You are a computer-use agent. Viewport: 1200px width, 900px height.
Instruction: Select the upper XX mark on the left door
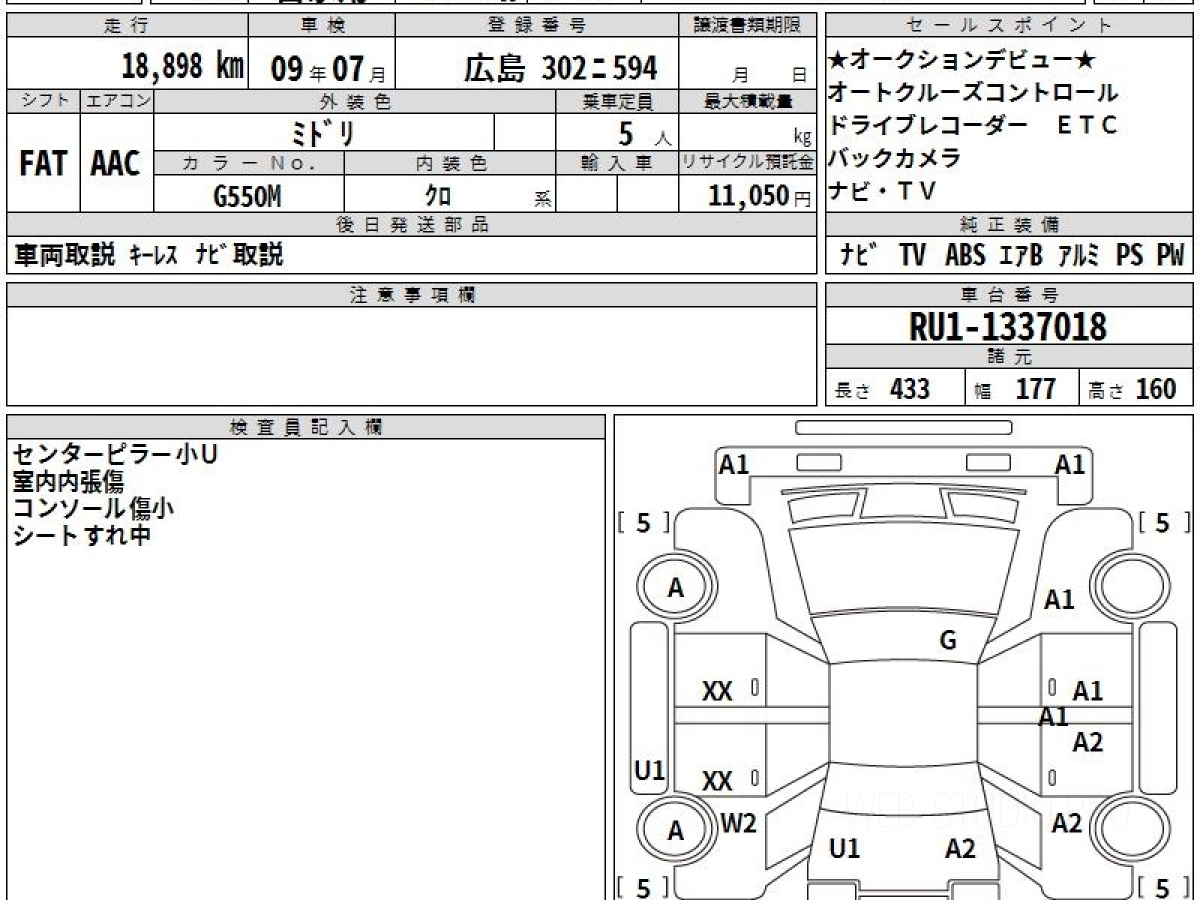[717, 691]
